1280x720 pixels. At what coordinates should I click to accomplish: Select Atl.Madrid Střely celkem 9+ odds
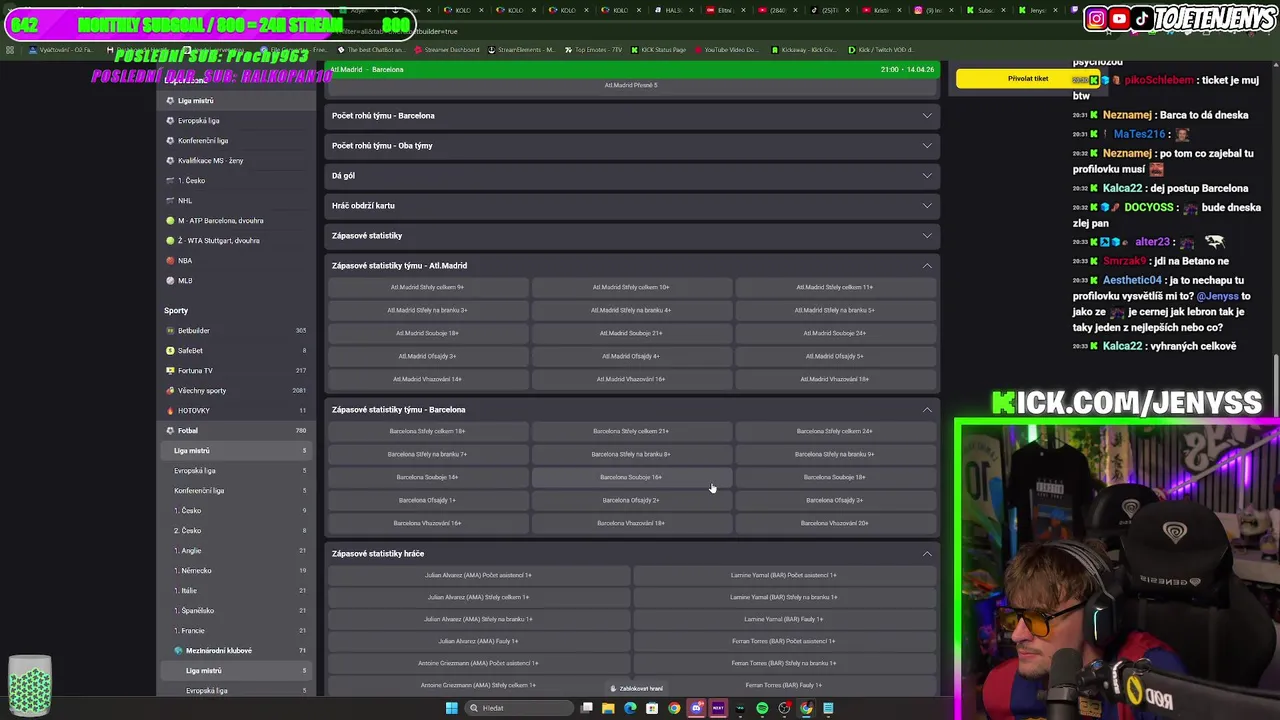tap(427, 288)
